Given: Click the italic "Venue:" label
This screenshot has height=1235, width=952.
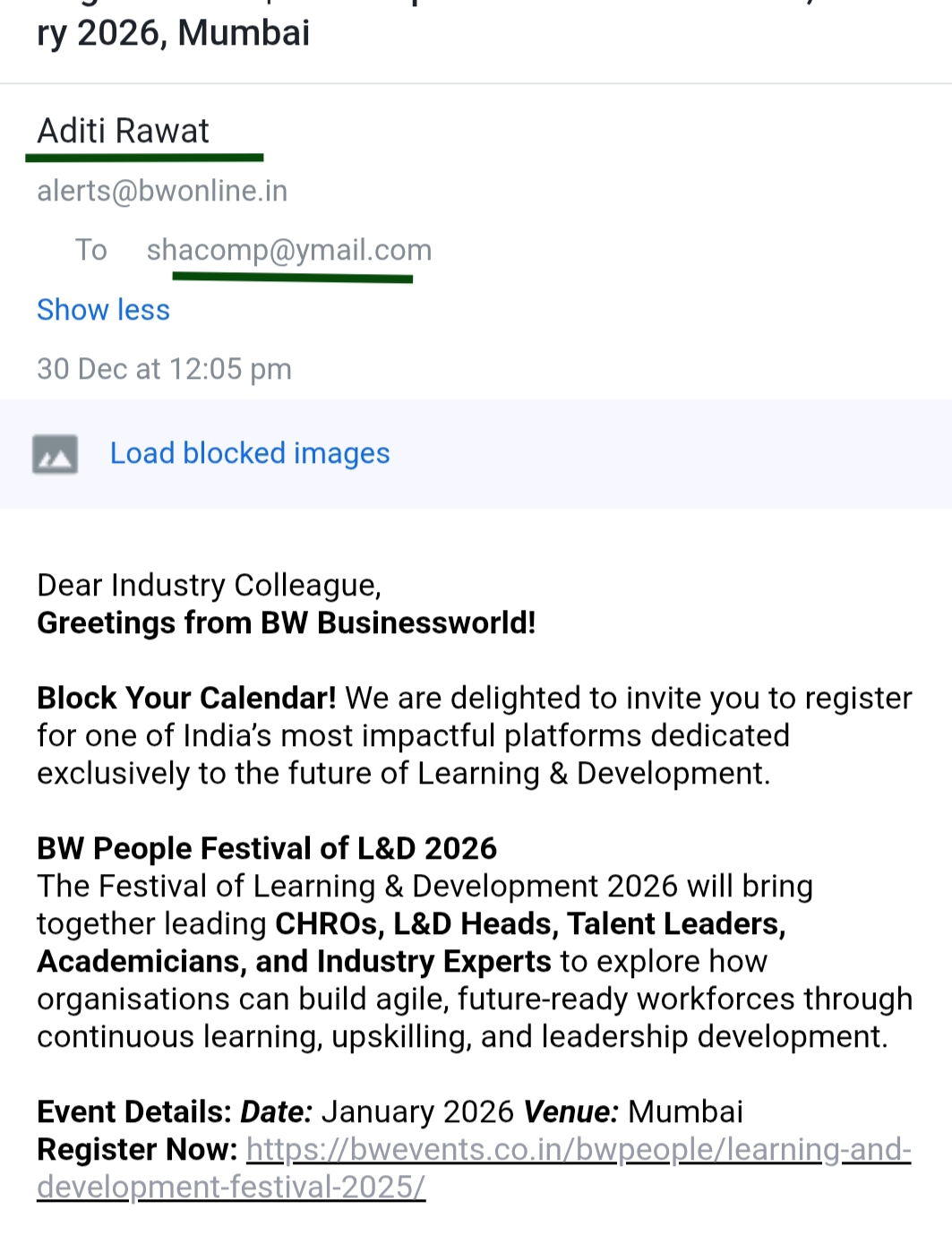Looking at the screenshot, I should click(570, 1112).
